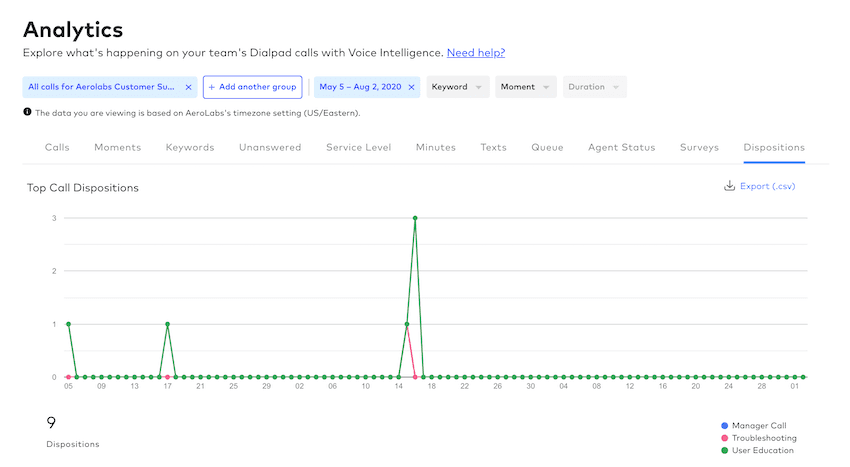850x467 pixels.
Task: Click the plus icon in Add another group
Action: 212,87
